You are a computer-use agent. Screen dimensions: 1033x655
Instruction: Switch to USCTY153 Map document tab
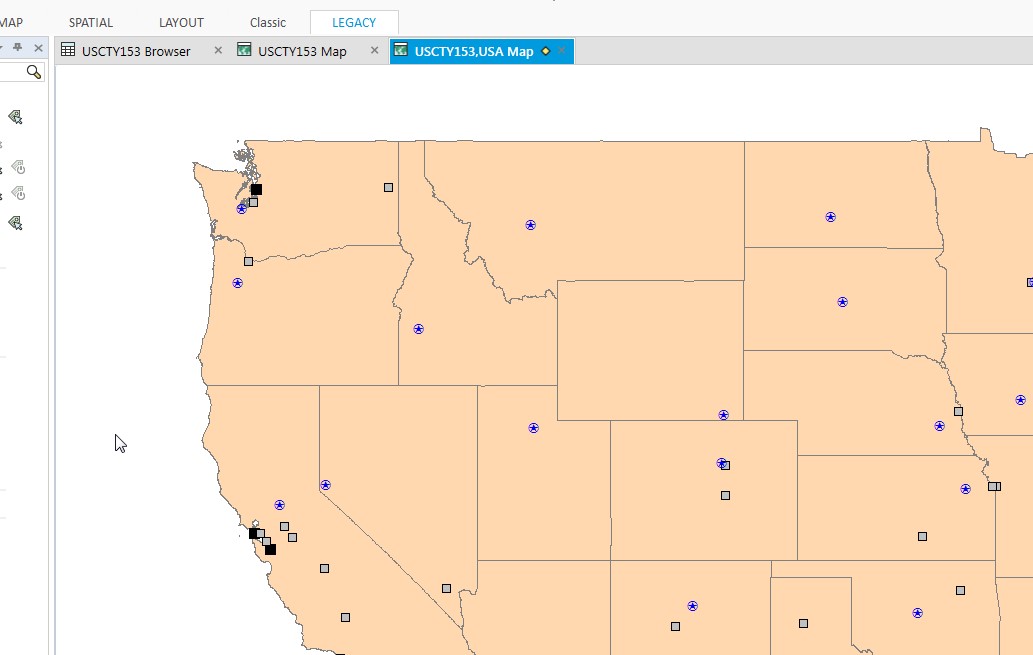pyautogui.click(x=302, y=51)
